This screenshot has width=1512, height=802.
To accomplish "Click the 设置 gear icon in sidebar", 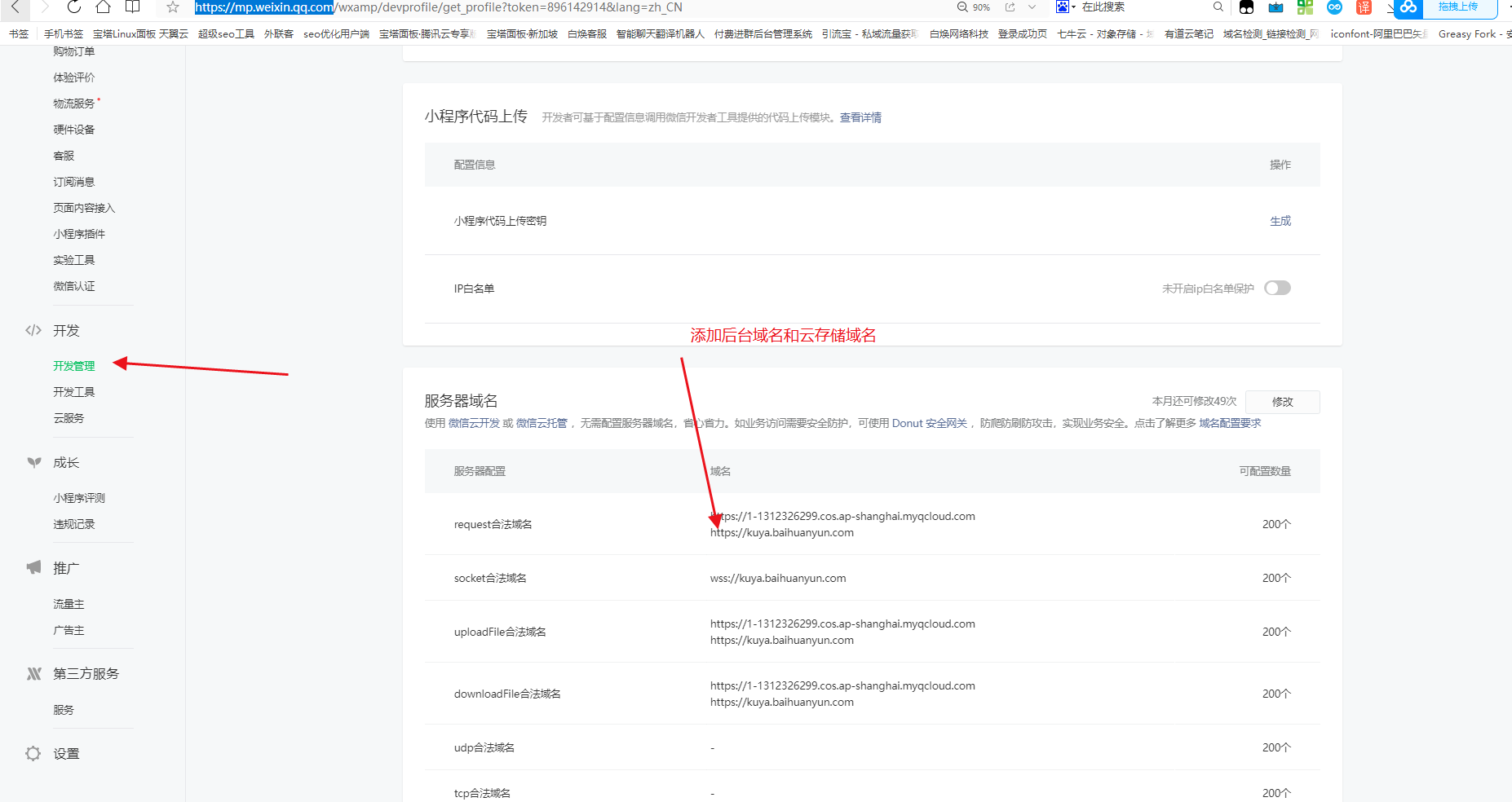I will 33,753.
